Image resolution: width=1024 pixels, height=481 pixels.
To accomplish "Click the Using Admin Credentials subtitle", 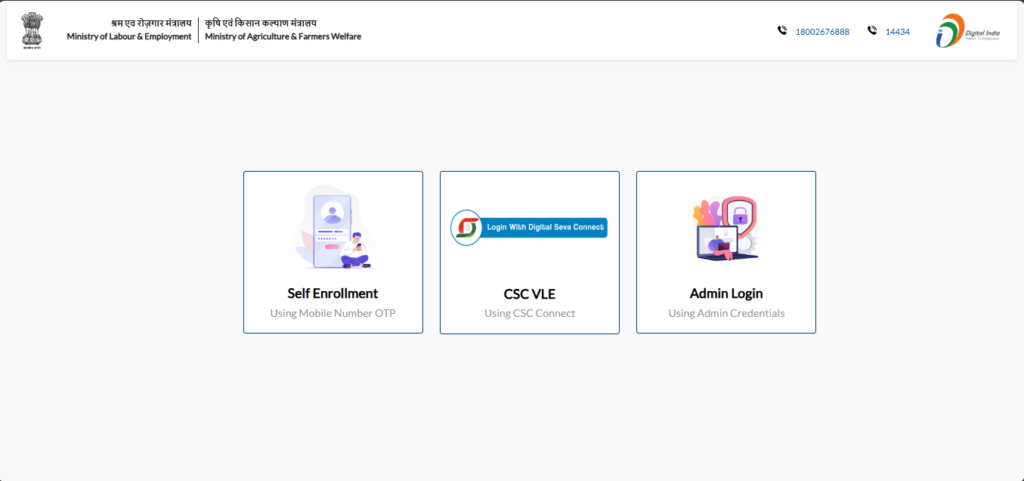I will [726, 313].
